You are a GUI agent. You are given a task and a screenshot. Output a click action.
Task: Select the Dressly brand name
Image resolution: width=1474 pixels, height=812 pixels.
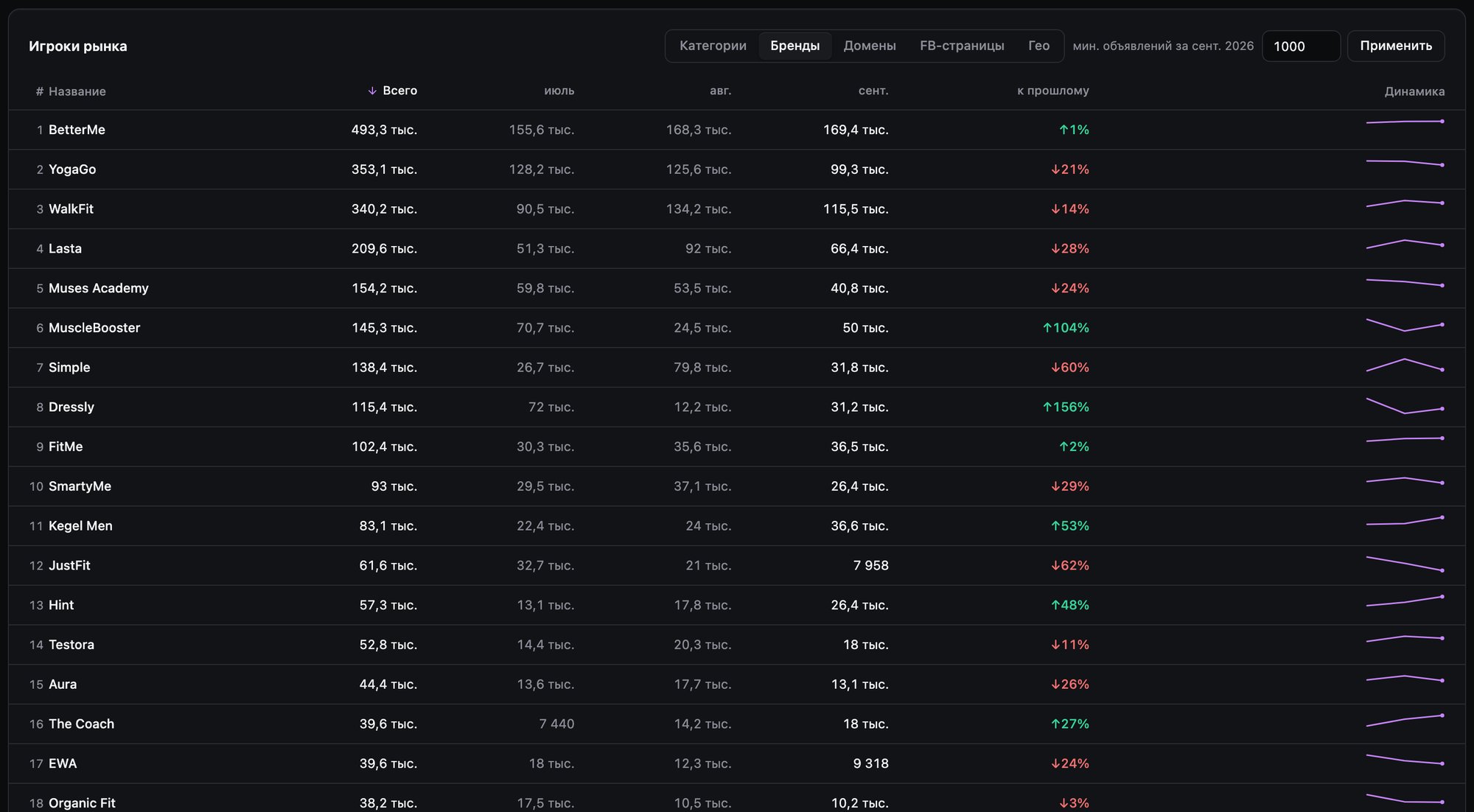pos(71,407)
